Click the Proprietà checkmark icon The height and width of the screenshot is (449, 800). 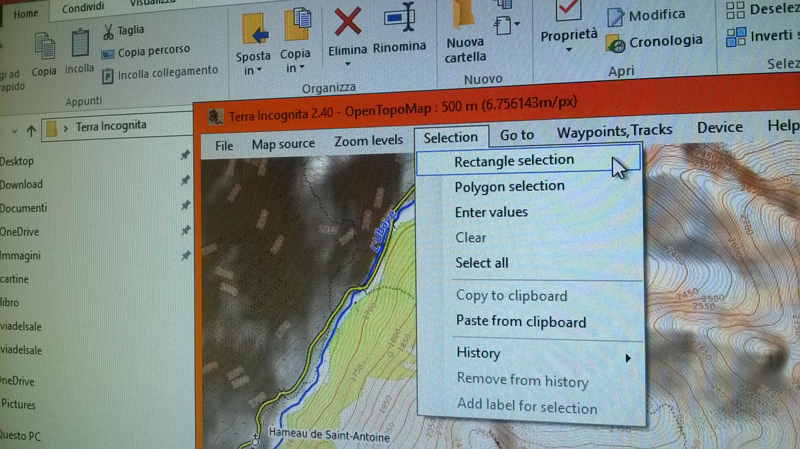568,10
